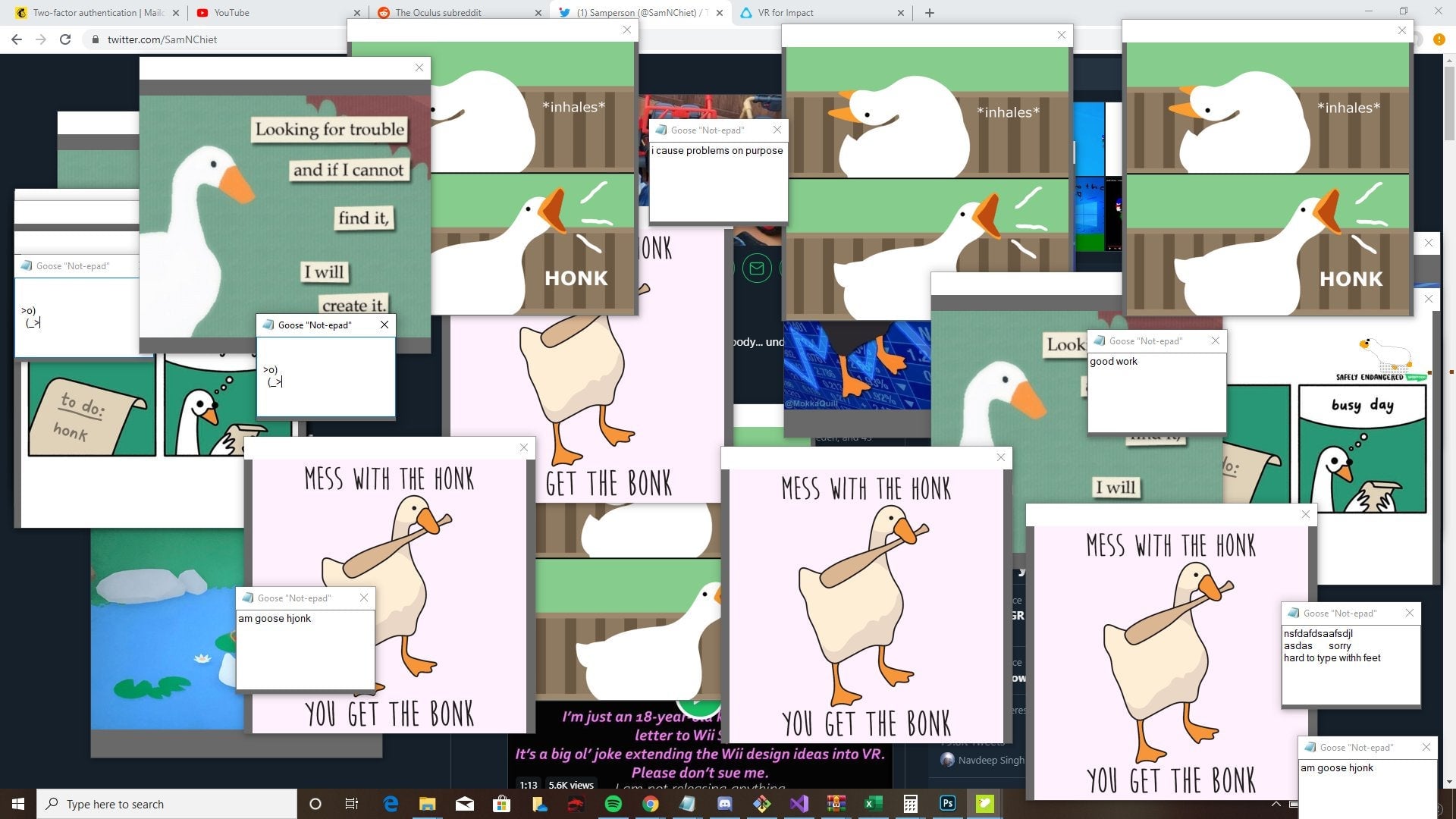Open the Microsoft Store from the taskbar

point(500,804)
